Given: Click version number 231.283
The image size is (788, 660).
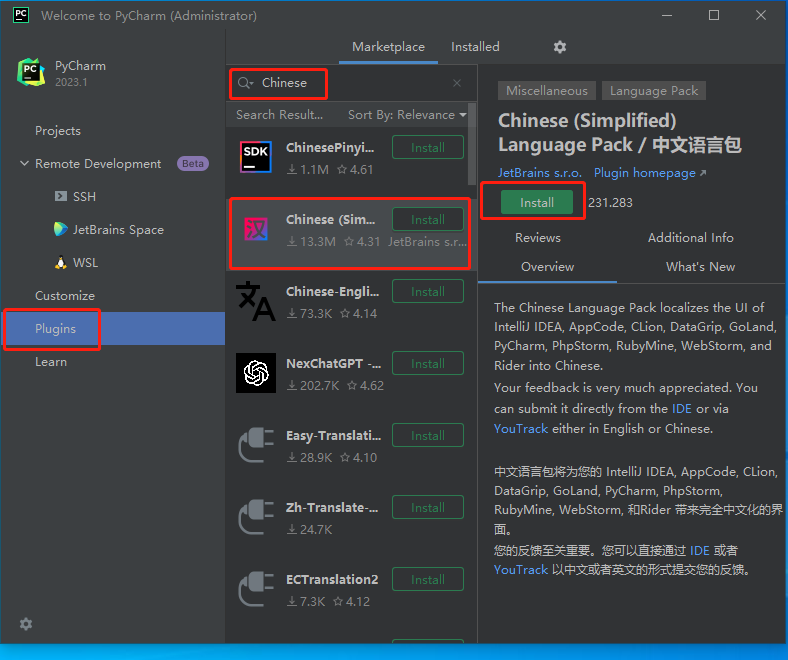Looking at the screenshot, I should (x=610, y=202).
